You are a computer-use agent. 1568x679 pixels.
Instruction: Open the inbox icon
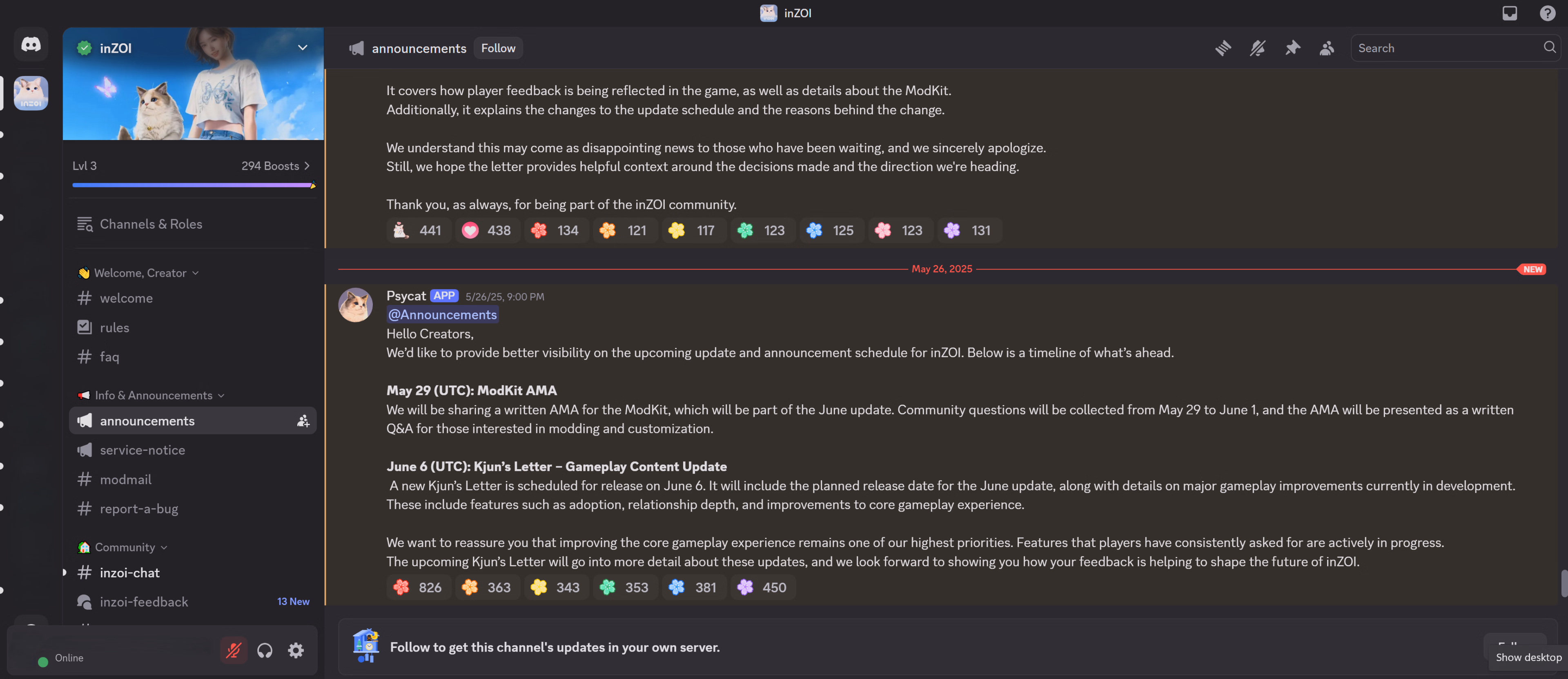(1510, 13)
